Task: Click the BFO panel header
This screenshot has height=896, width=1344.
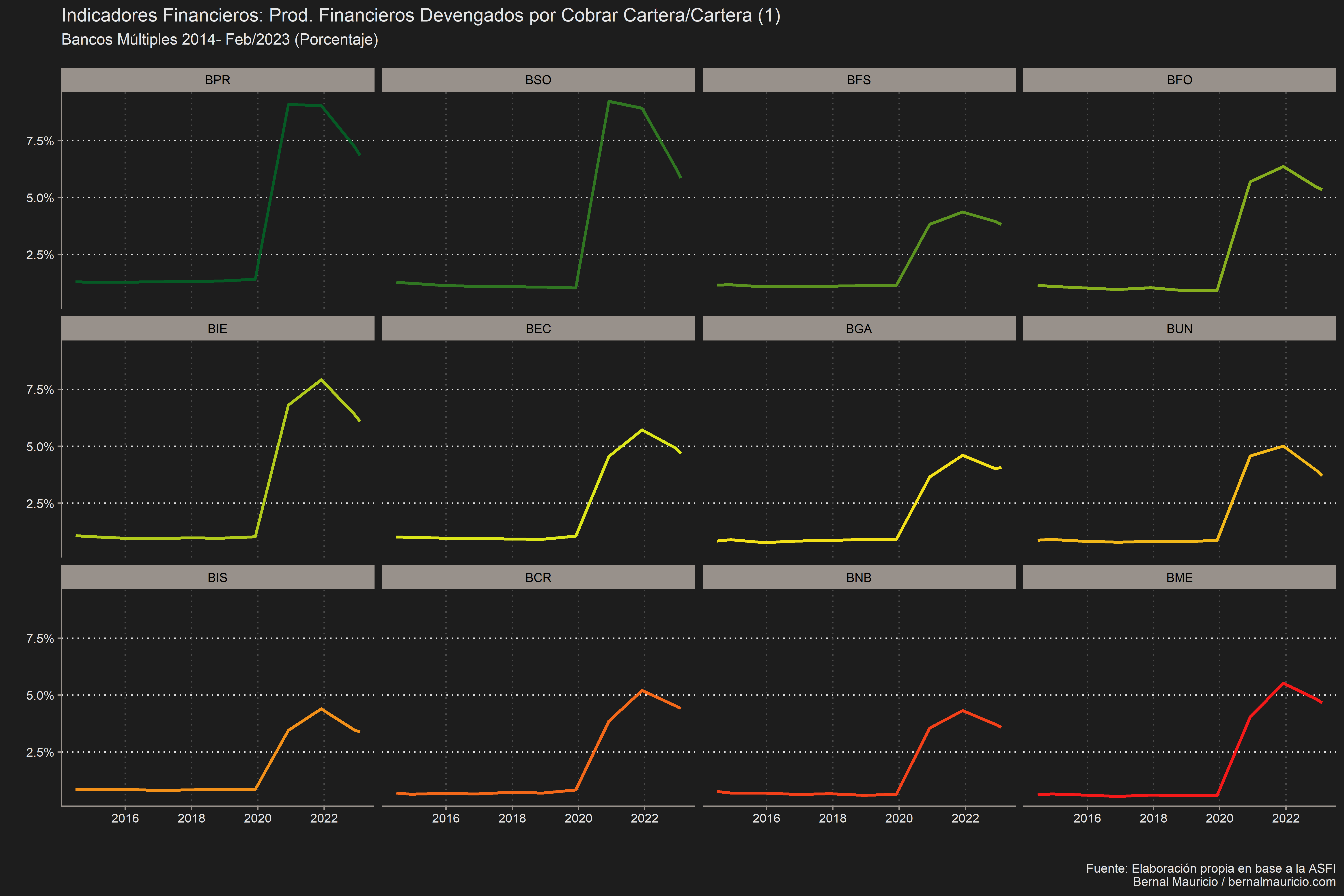Action: (1179, 80)
